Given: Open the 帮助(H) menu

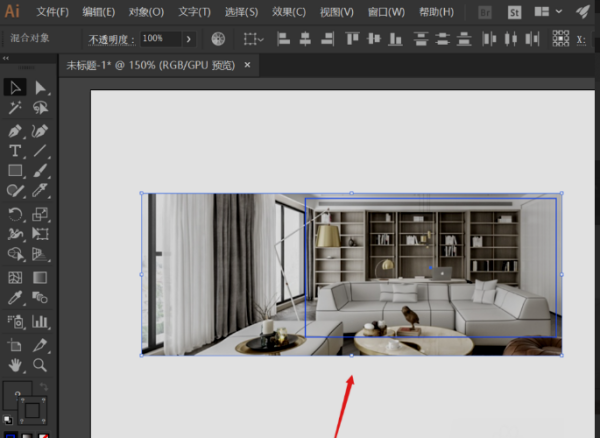Looking at the screenshot, I should click(x=436, y=12).
